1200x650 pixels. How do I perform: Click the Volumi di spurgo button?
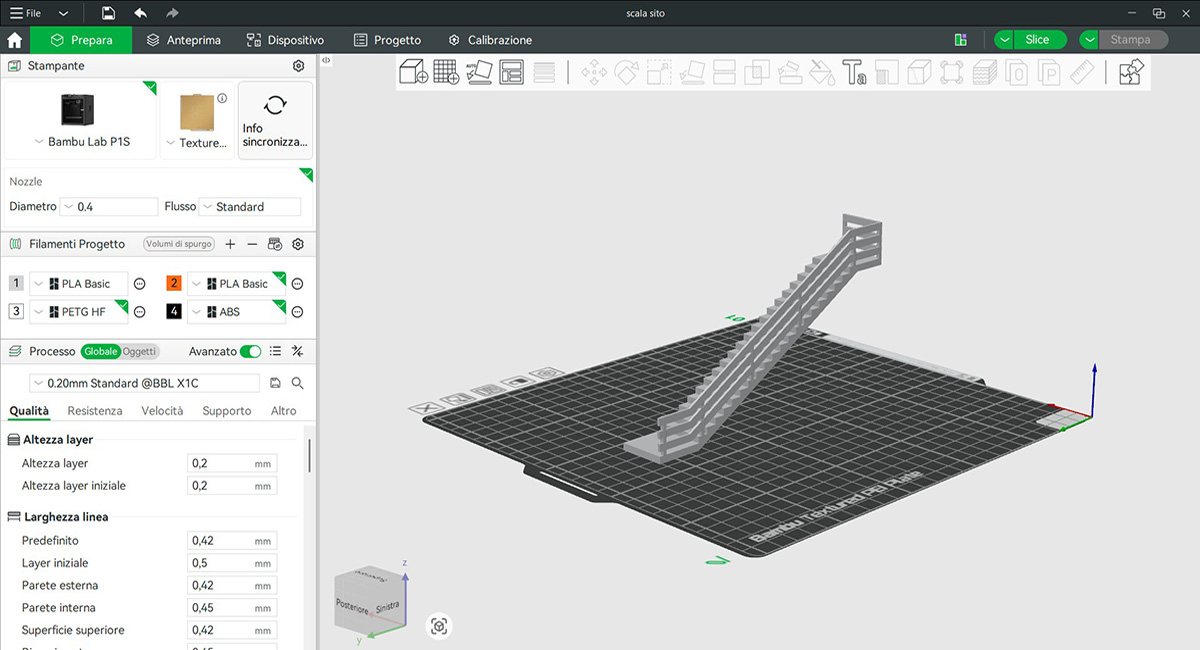(x=179, y=244)
